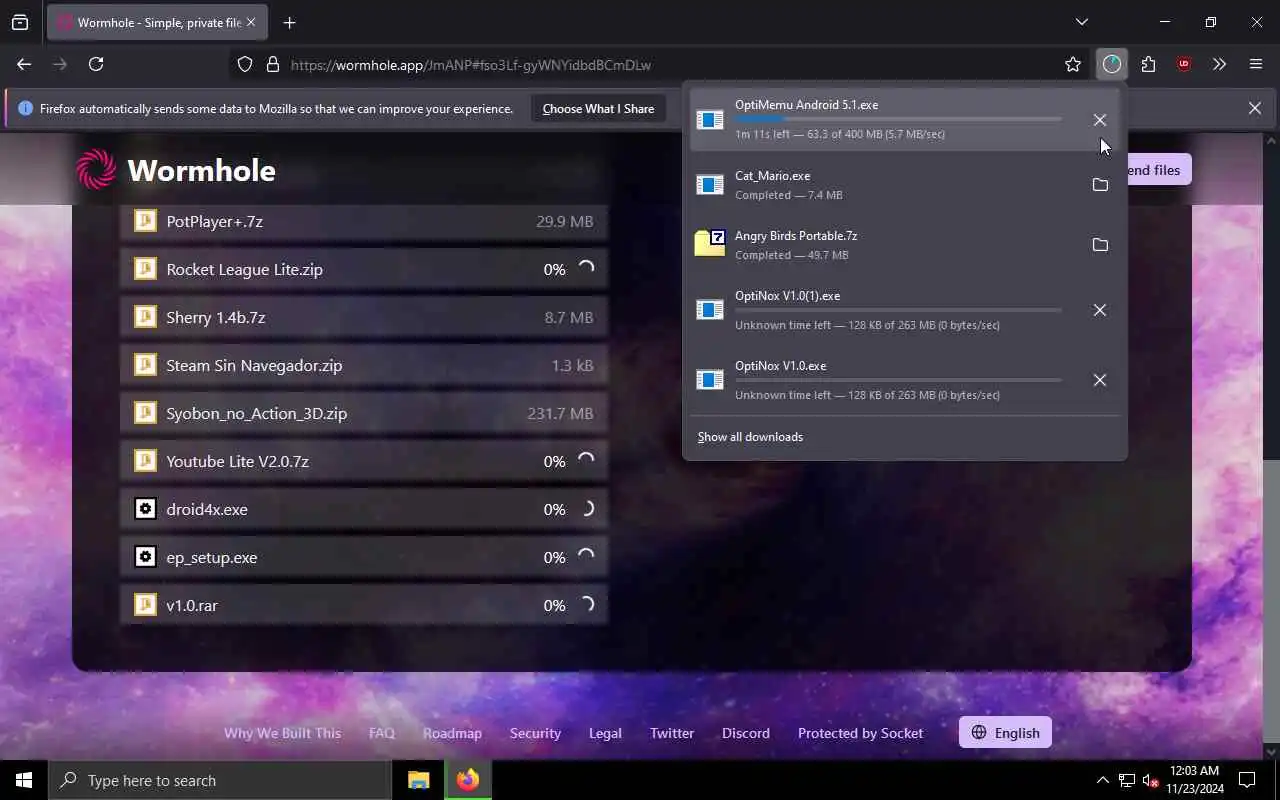Open the Firefox application menu
1280x800 pixels.
click(1256, 64)
